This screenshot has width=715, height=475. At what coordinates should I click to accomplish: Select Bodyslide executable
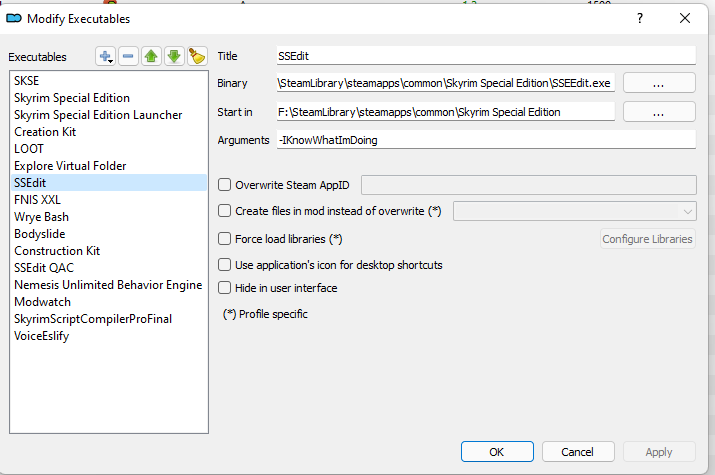click(109, 233)
